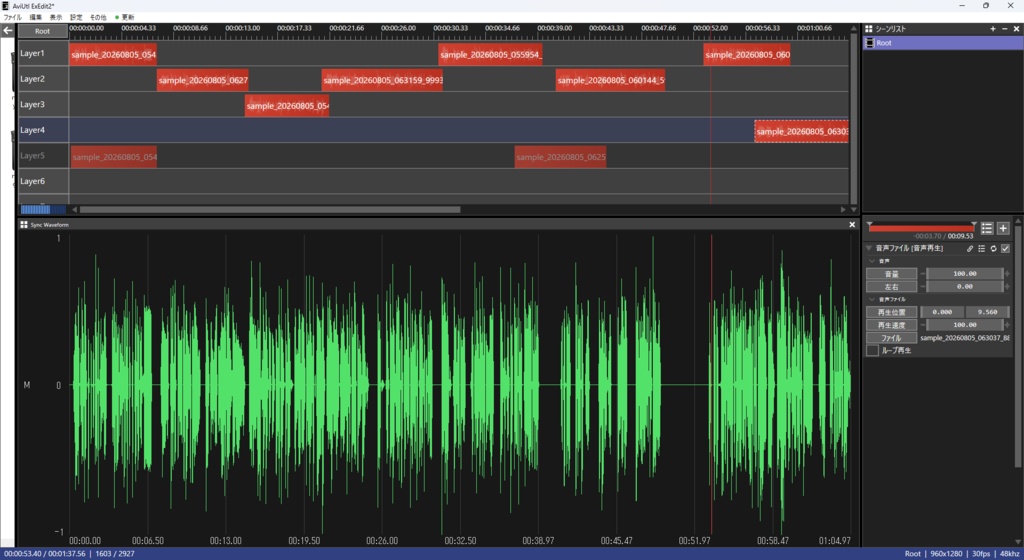Click the Sync Waveform panel grid icon
Screen dimensions: 1024x560
coord(24,225)
